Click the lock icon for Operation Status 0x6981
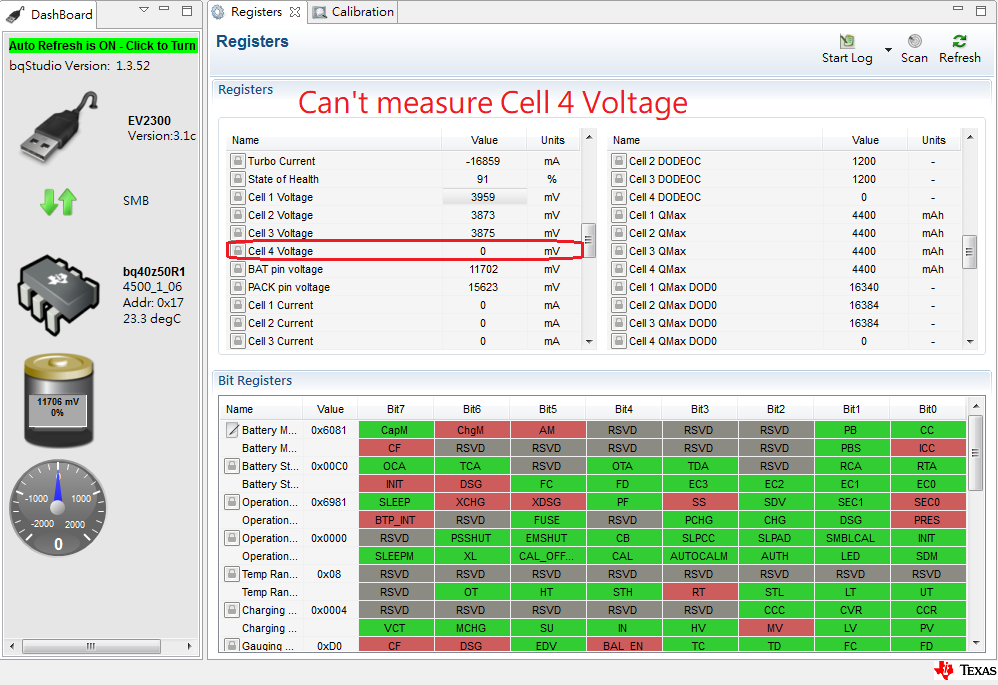Viewport: 998px width, 685px height. pos(232,502)
